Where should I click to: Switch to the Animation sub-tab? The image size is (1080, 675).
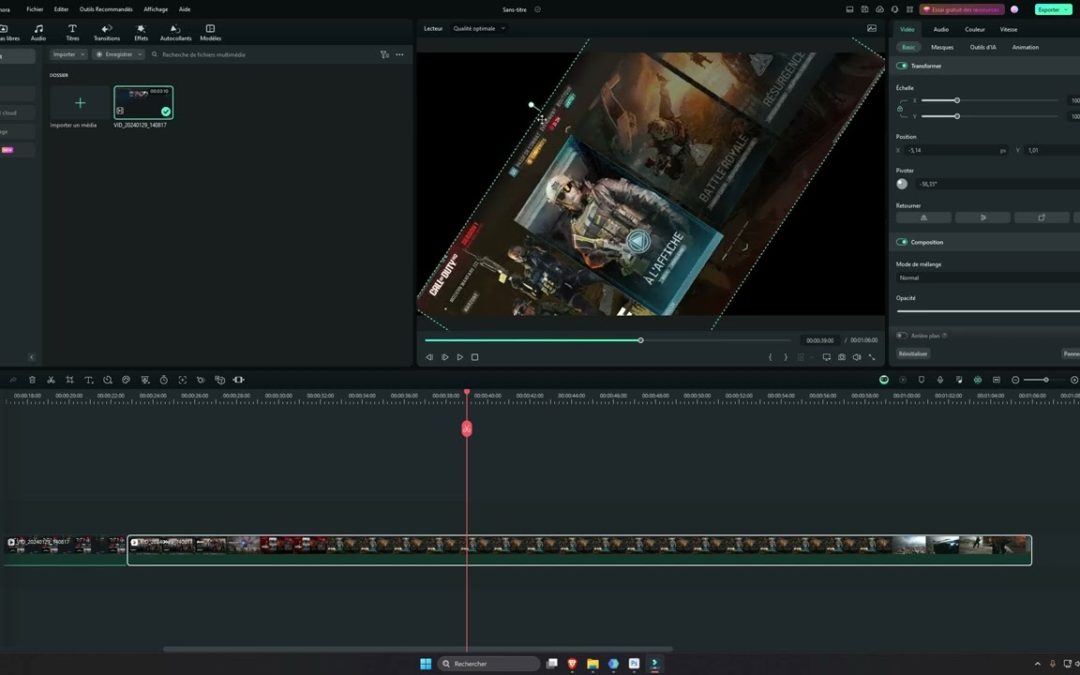(x=1026, y=48)
